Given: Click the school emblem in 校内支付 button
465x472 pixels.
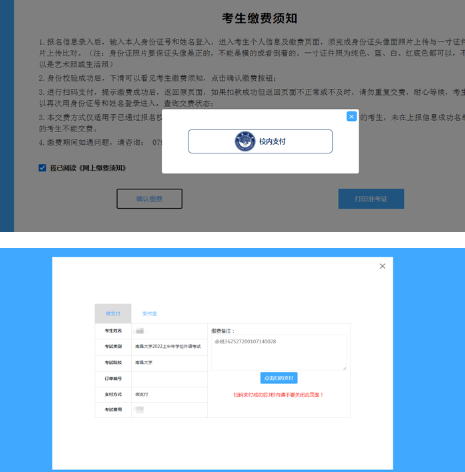Looking at the screenshot, I should [x=245, y=141].
